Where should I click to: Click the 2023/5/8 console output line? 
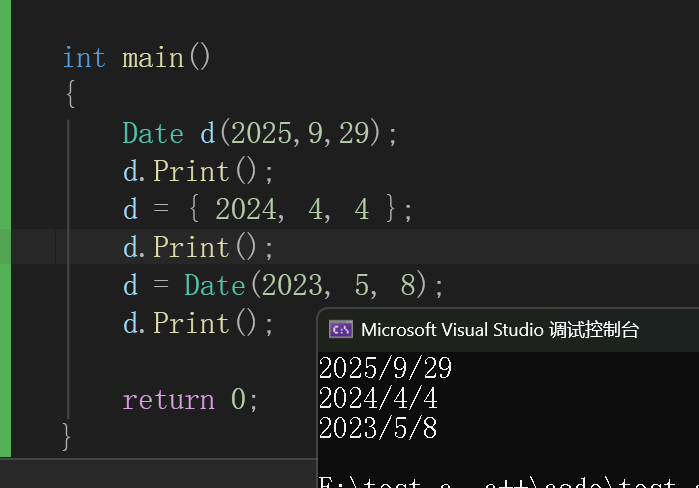(378, 428)
